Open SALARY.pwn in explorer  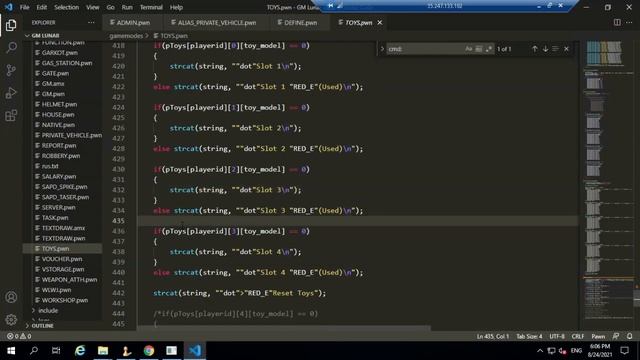[x=59, y=176]
